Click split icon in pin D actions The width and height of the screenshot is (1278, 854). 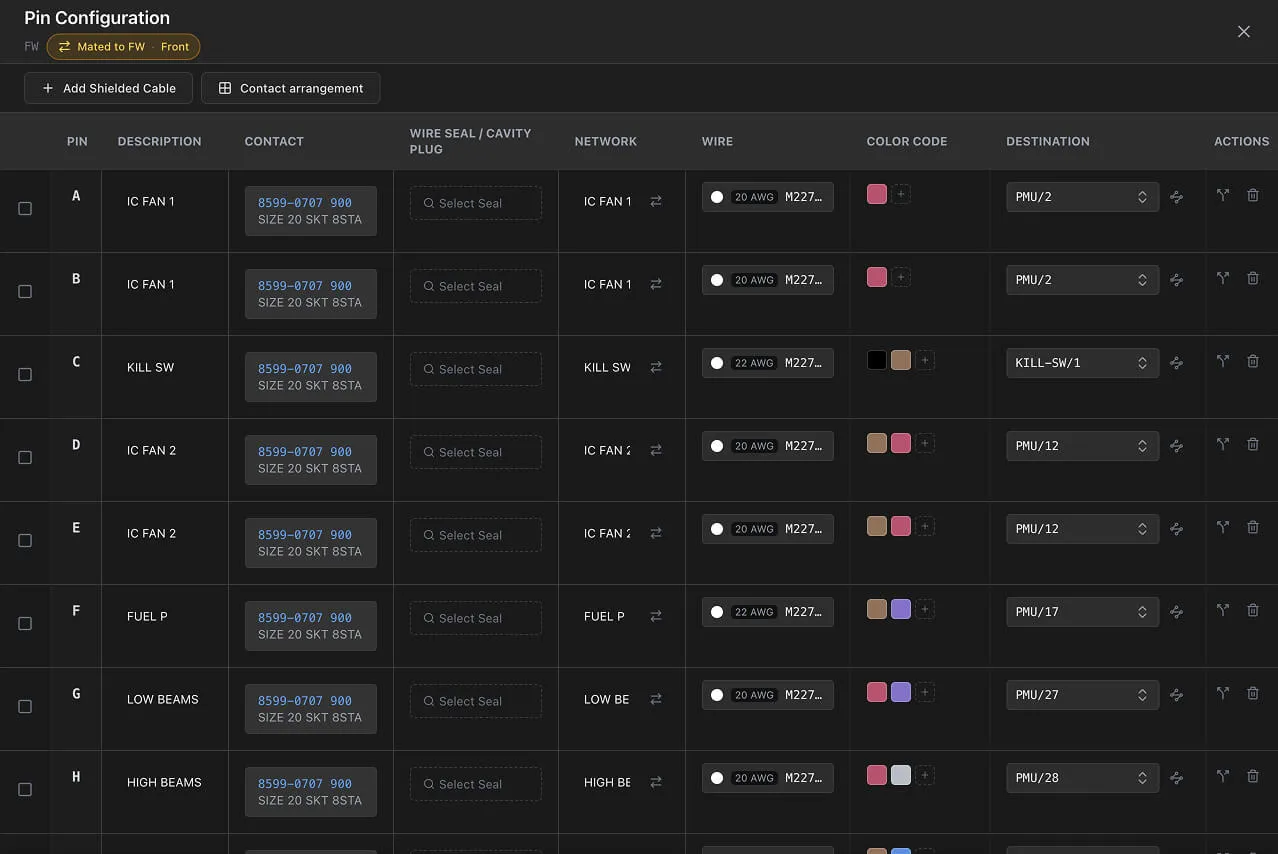tap(1222, 445)
